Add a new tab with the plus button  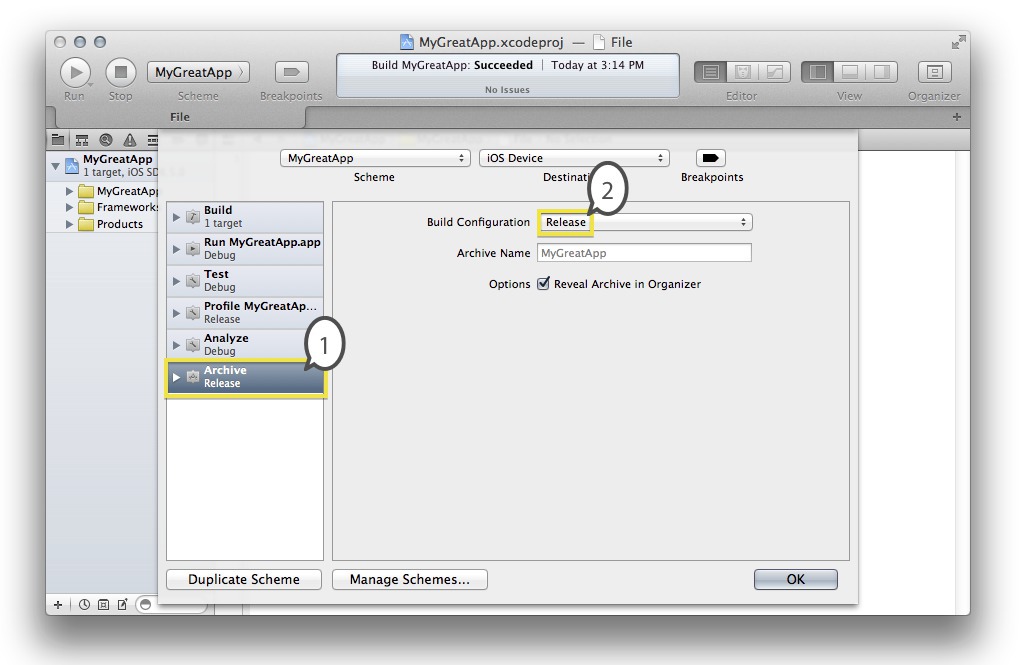(x=957, y=117)
